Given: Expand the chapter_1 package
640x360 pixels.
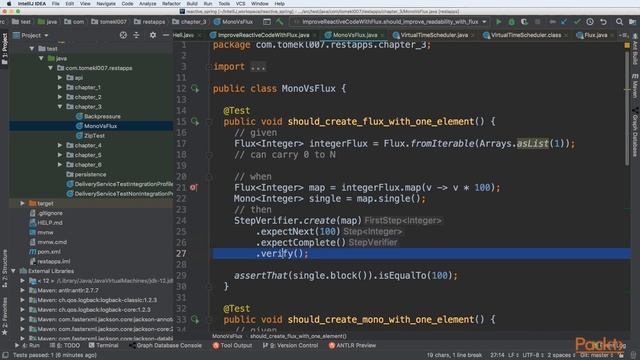Looking at the screenshot, I should point(60,87).
